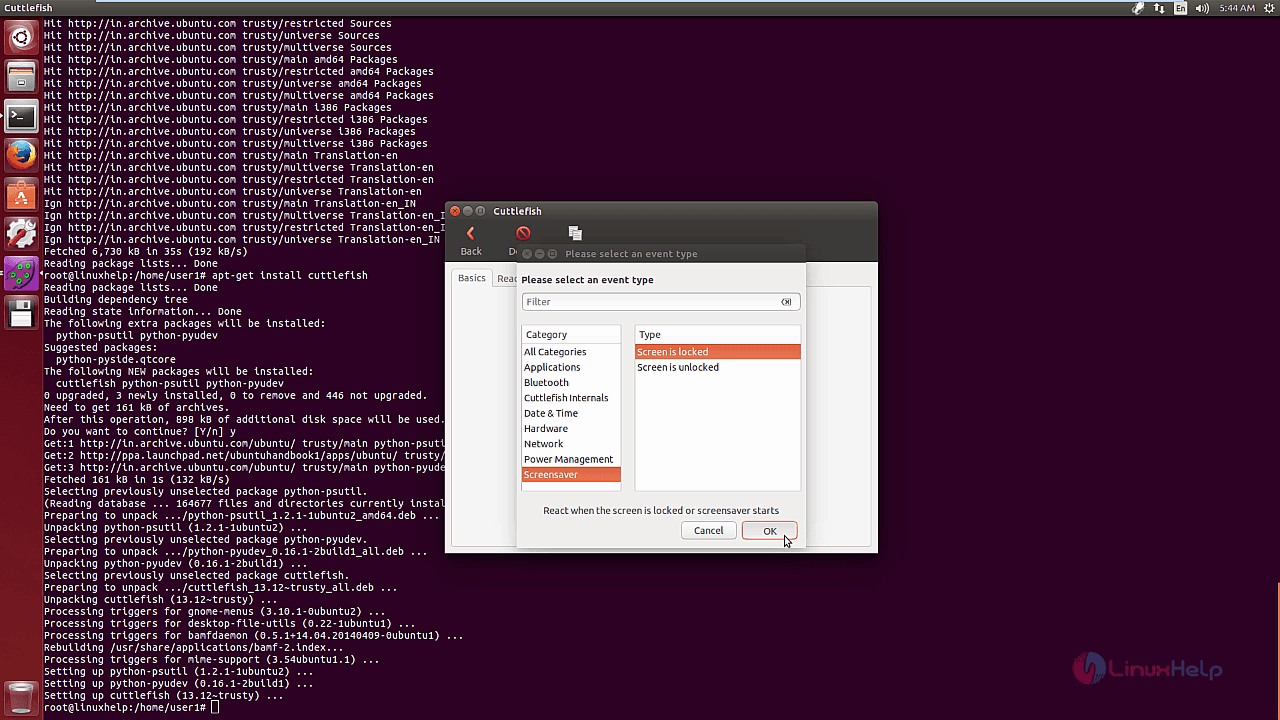This screenshot has height=720, width=1280.
Task: Click the floppy disk icon in the launcher
Action: coord(21,313)
